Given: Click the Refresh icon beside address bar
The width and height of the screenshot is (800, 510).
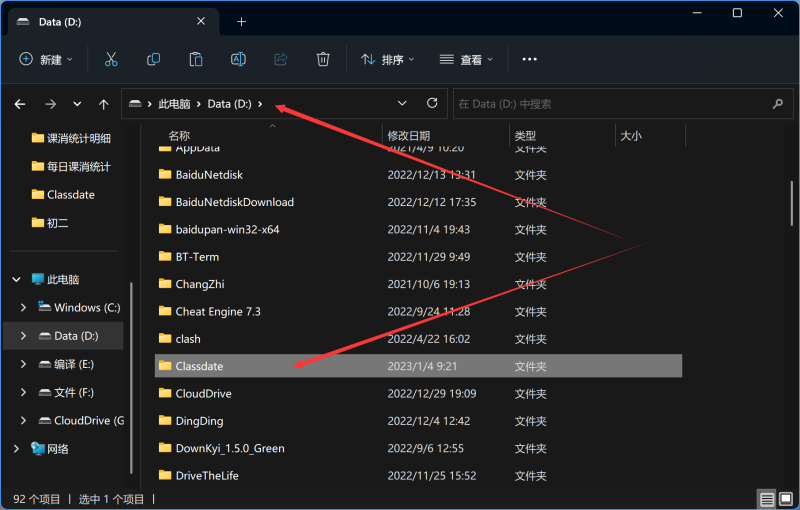Looking at the screenshot, I should tap(432, 103).
